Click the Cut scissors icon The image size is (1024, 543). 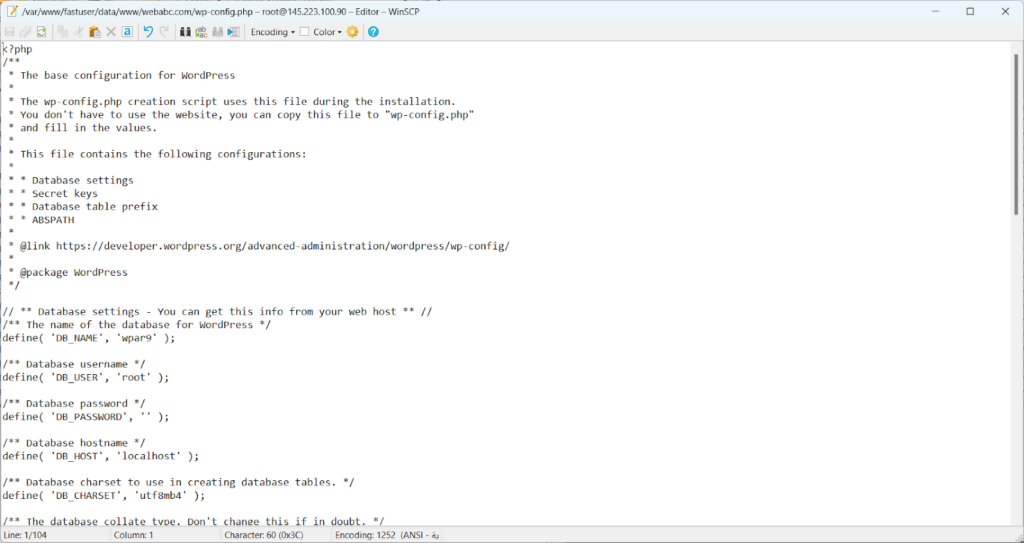click(79, 31)
